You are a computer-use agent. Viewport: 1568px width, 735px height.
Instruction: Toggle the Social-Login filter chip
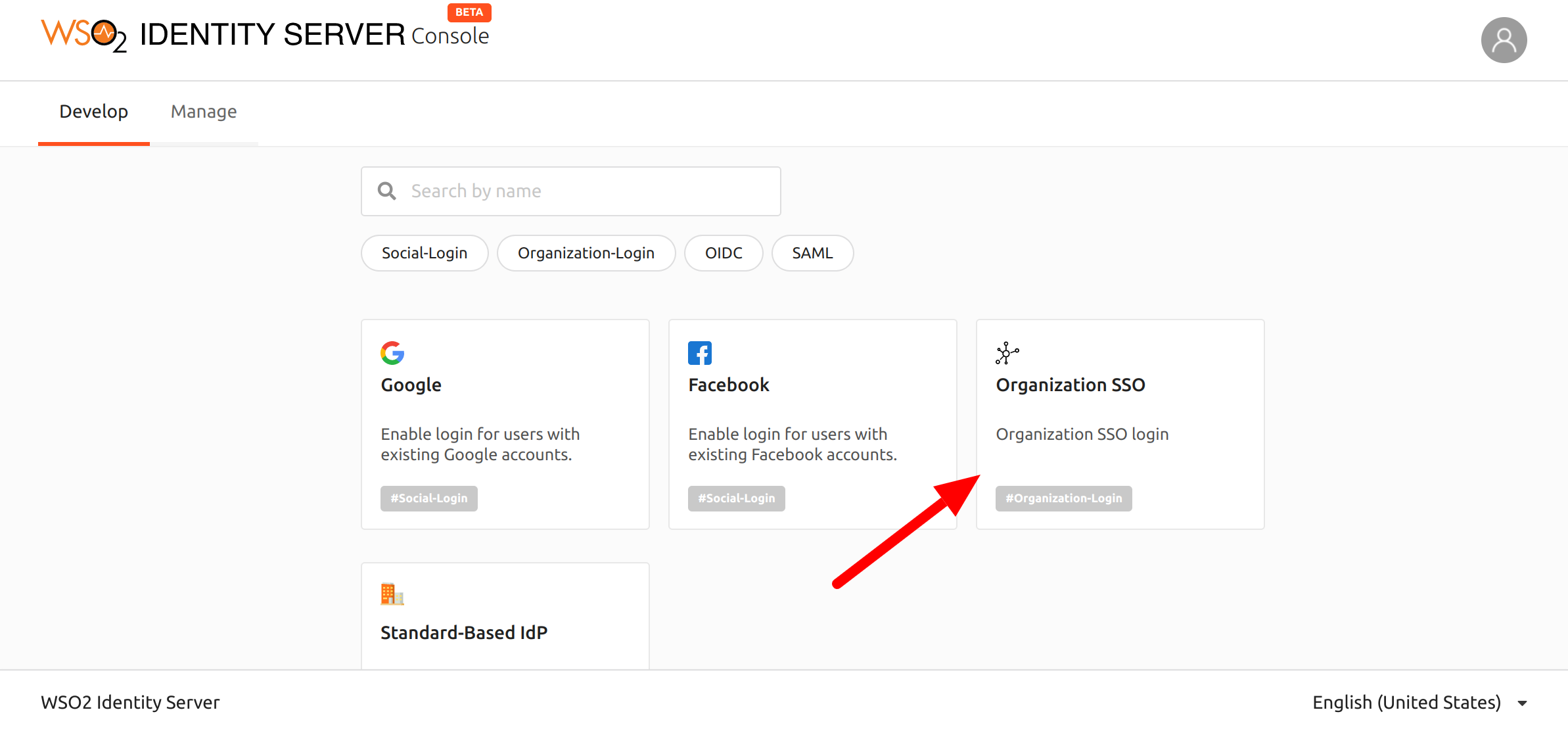tap(425, 253)
